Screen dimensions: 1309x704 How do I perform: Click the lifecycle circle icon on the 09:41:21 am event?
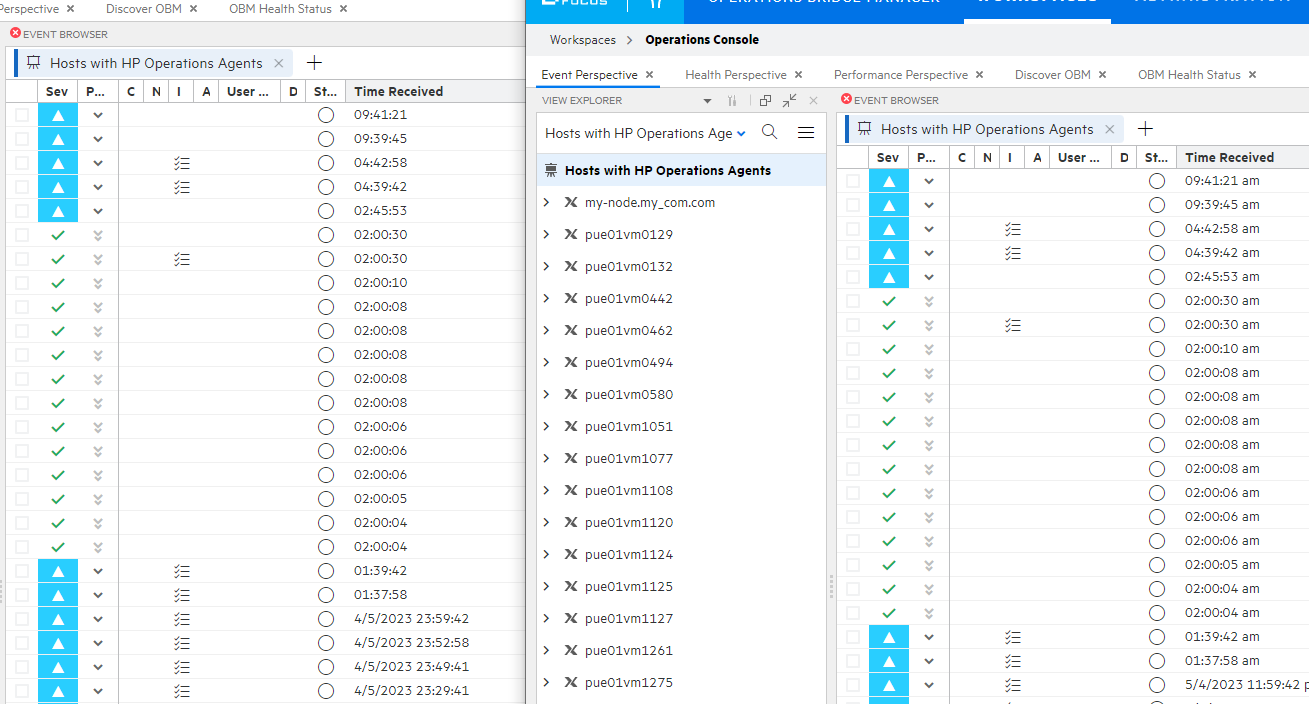(x=1157, y=180)
